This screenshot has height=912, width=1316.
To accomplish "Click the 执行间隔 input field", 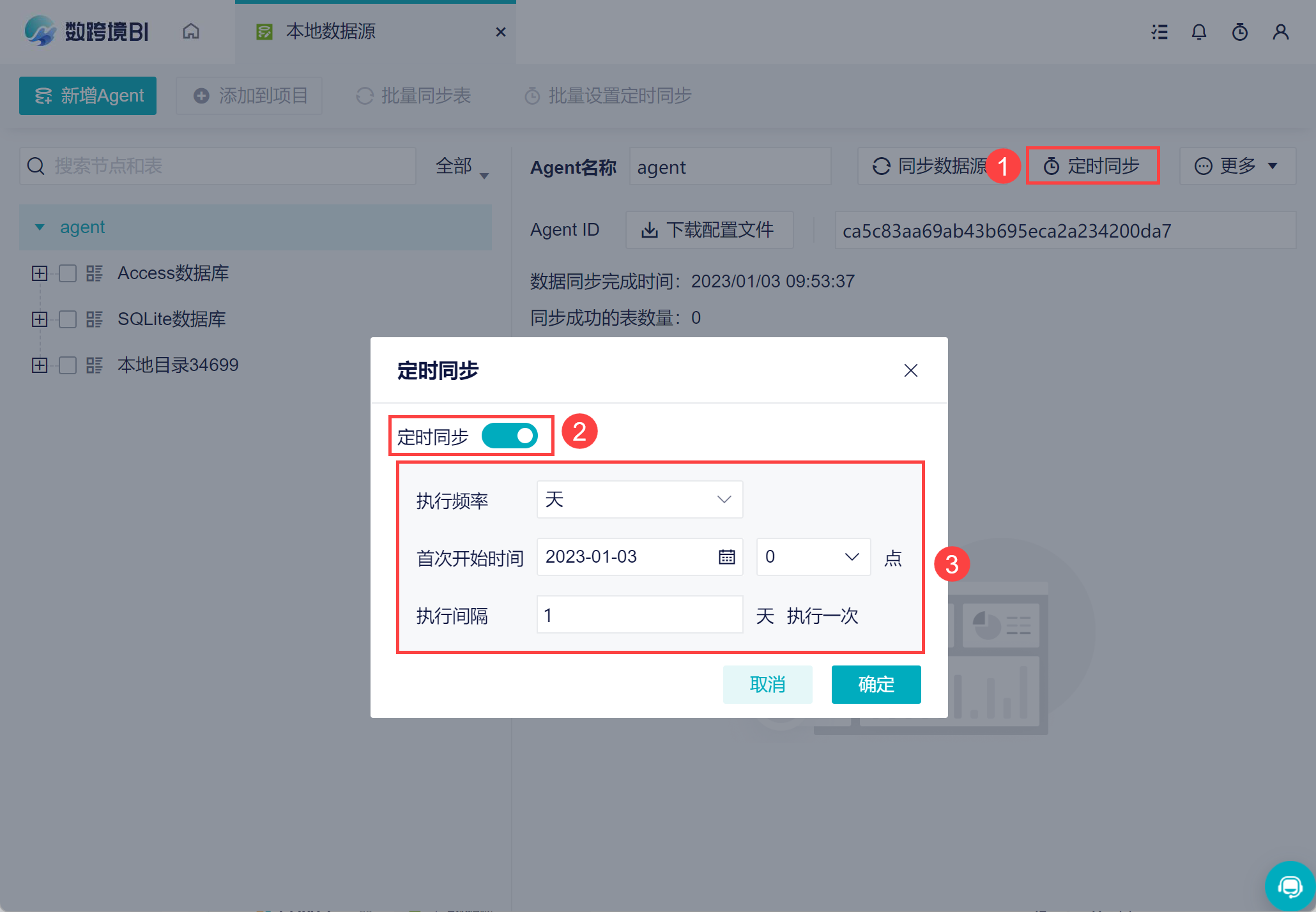I will click(639, 615).
